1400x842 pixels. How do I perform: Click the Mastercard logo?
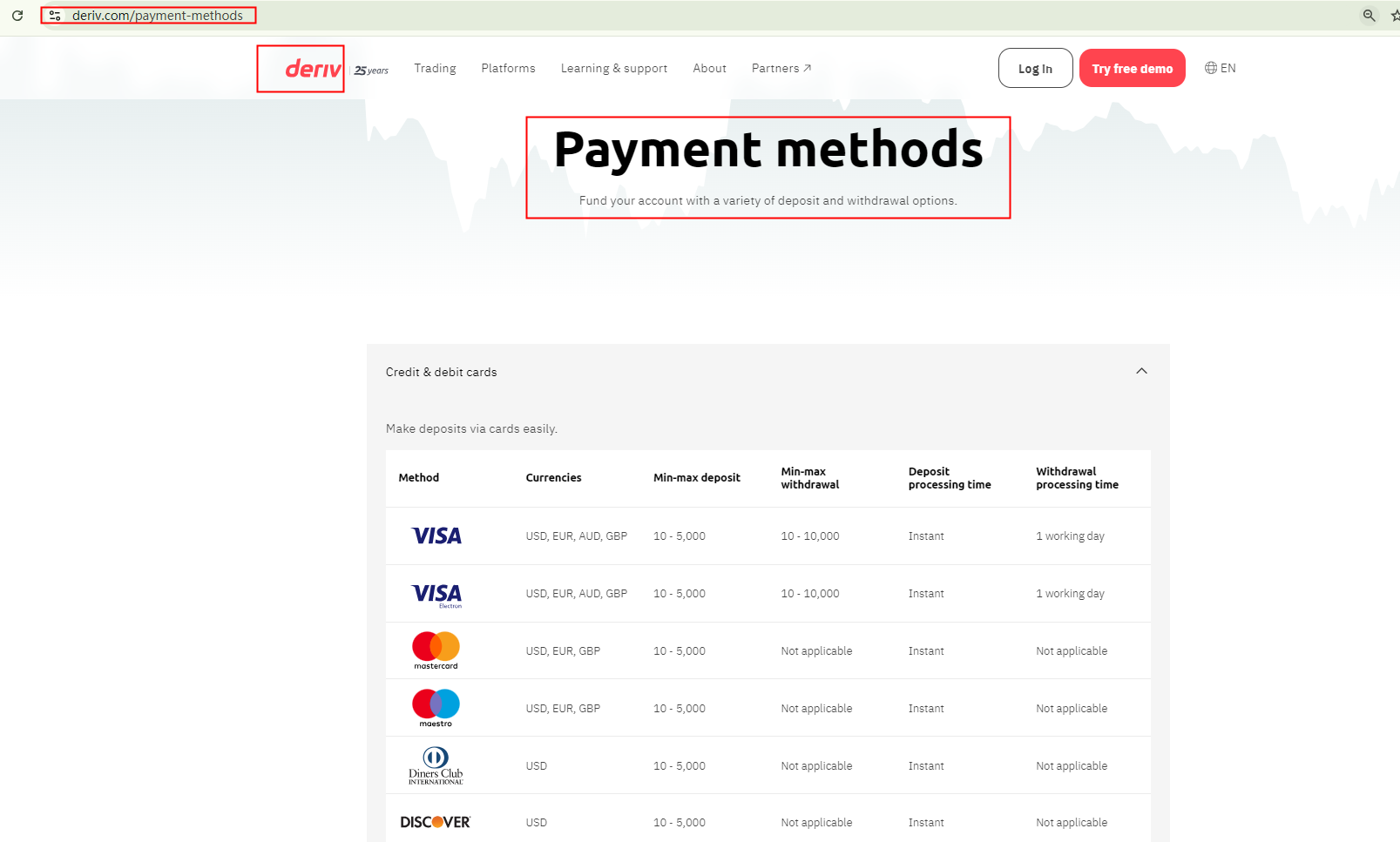436,650
